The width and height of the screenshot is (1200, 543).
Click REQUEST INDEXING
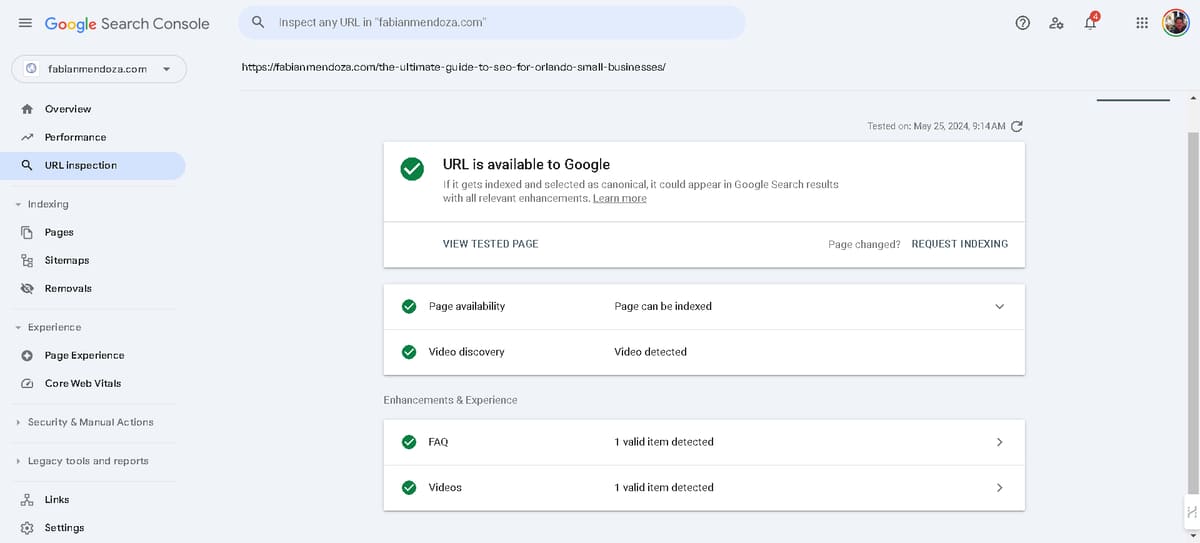pos(960,244)
